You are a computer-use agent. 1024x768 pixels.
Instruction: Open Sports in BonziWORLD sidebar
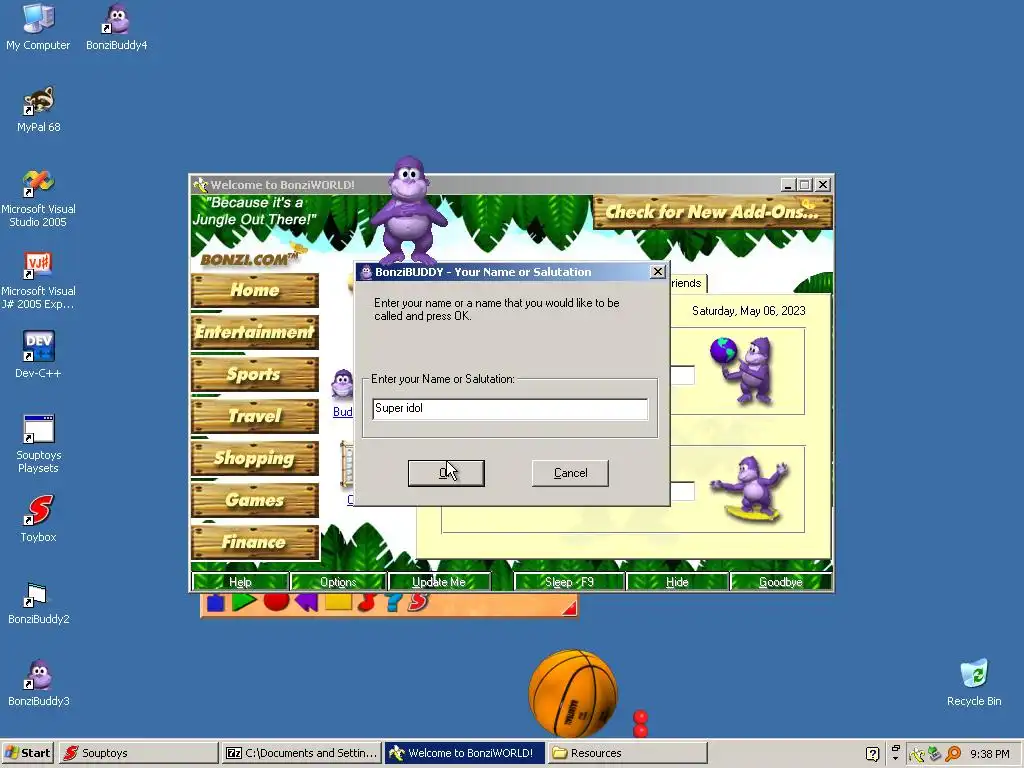coord(255,374)
